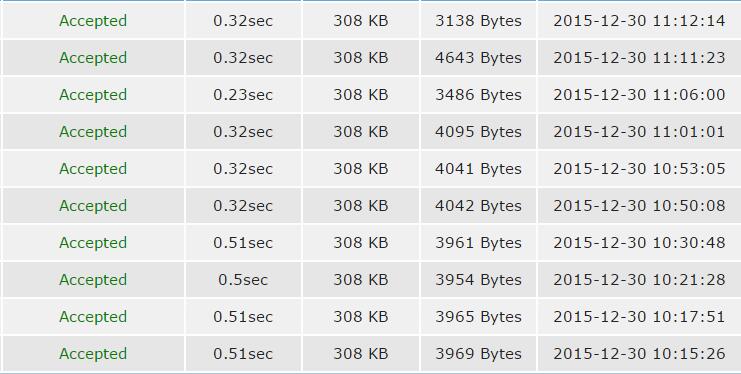Select the 0.5sec runtime cell
This screenshot has height=374, width=741.
tap(243, 279)
